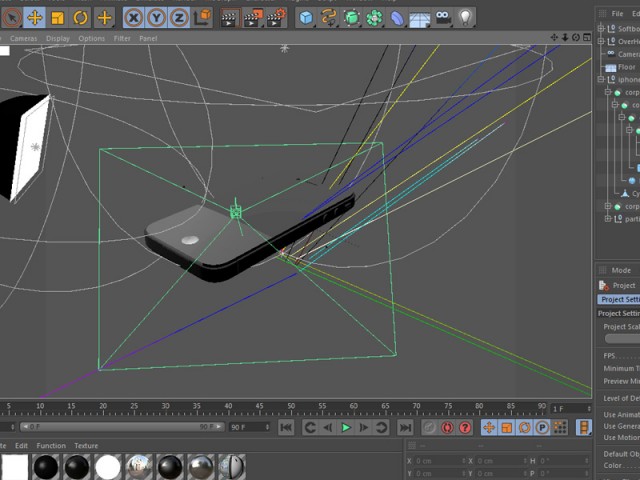Click the Project Settings button
This screenshot has width=640, height=480.
[619, 299]
